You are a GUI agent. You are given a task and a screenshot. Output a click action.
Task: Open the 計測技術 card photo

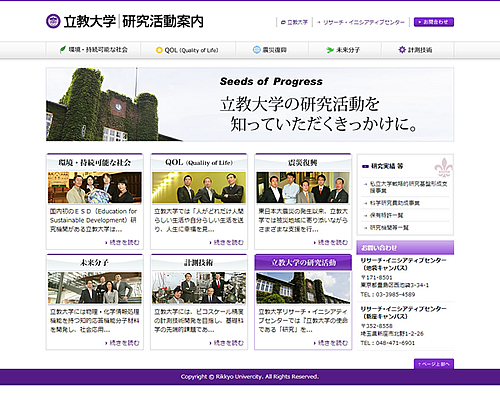tap(199, 288)
